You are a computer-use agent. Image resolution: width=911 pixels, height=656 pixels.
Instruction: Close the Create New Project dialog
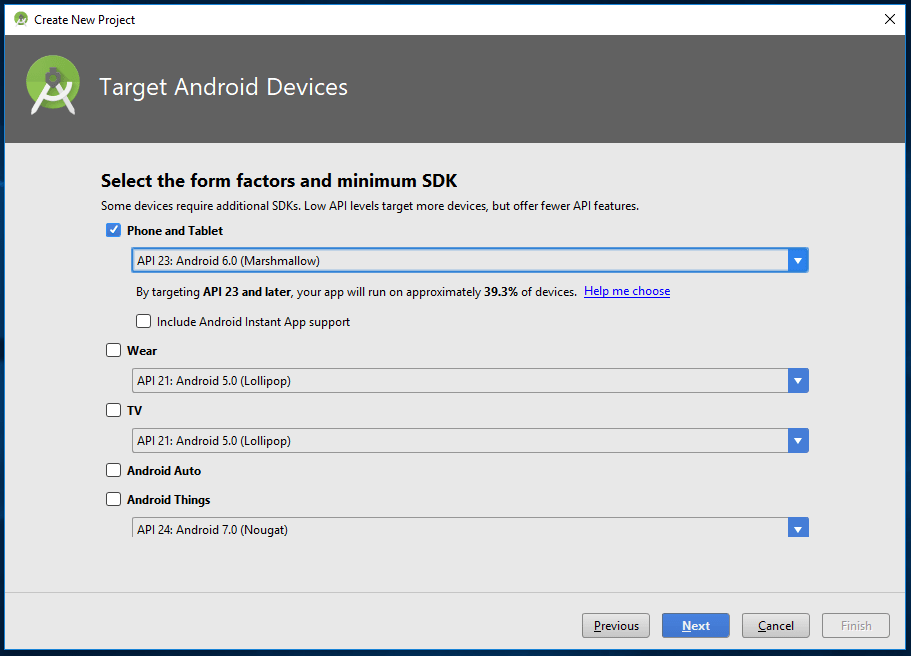click(889, 19)
